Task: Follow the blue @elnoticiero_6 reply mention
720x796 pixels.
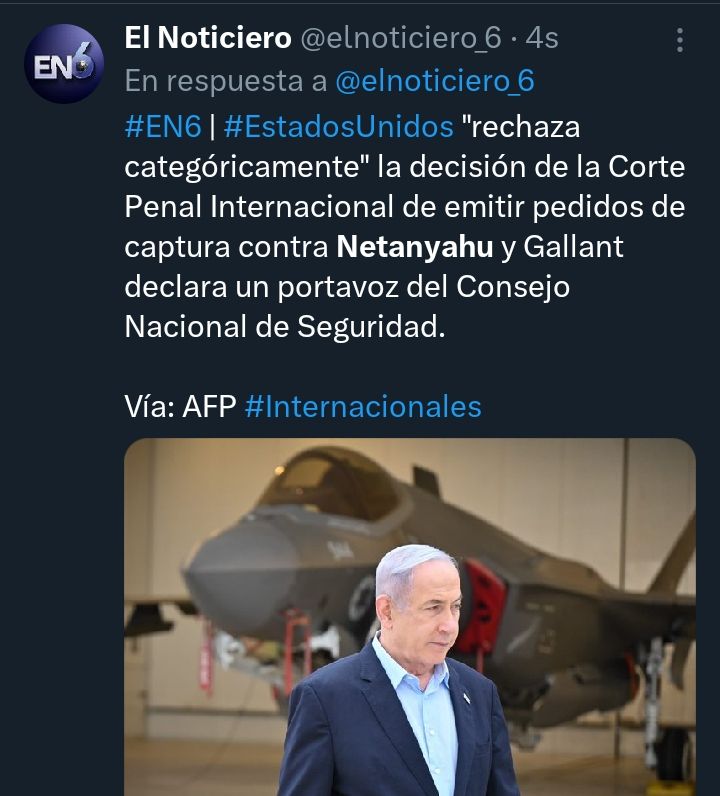Action: 435,81
